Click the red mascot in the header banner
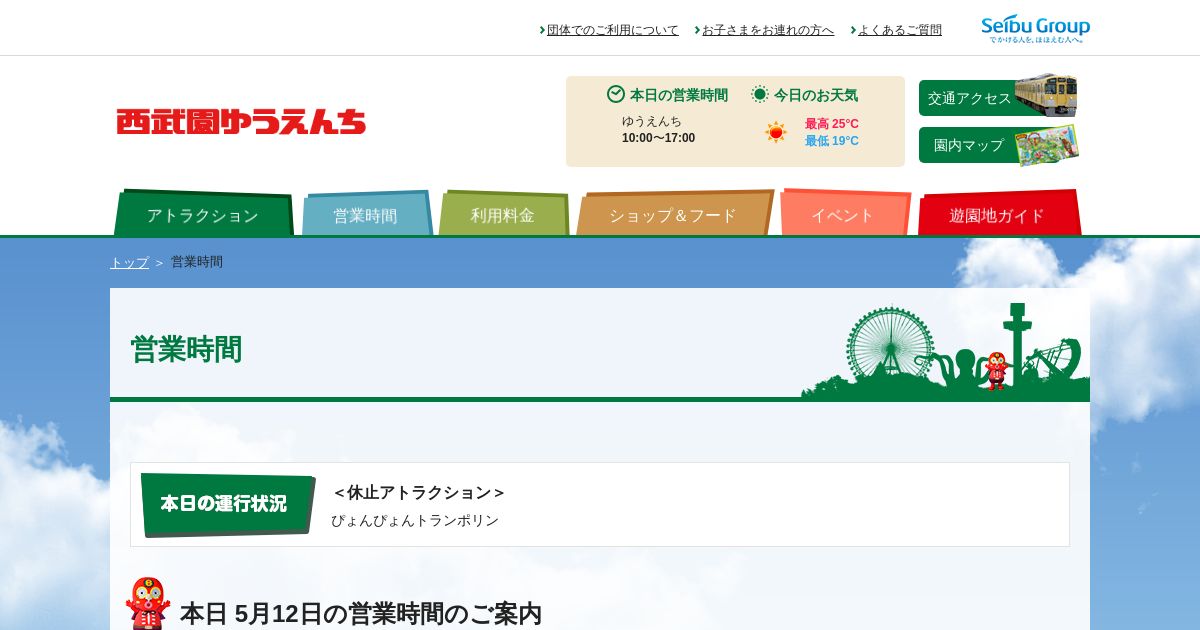 [996, 371]
